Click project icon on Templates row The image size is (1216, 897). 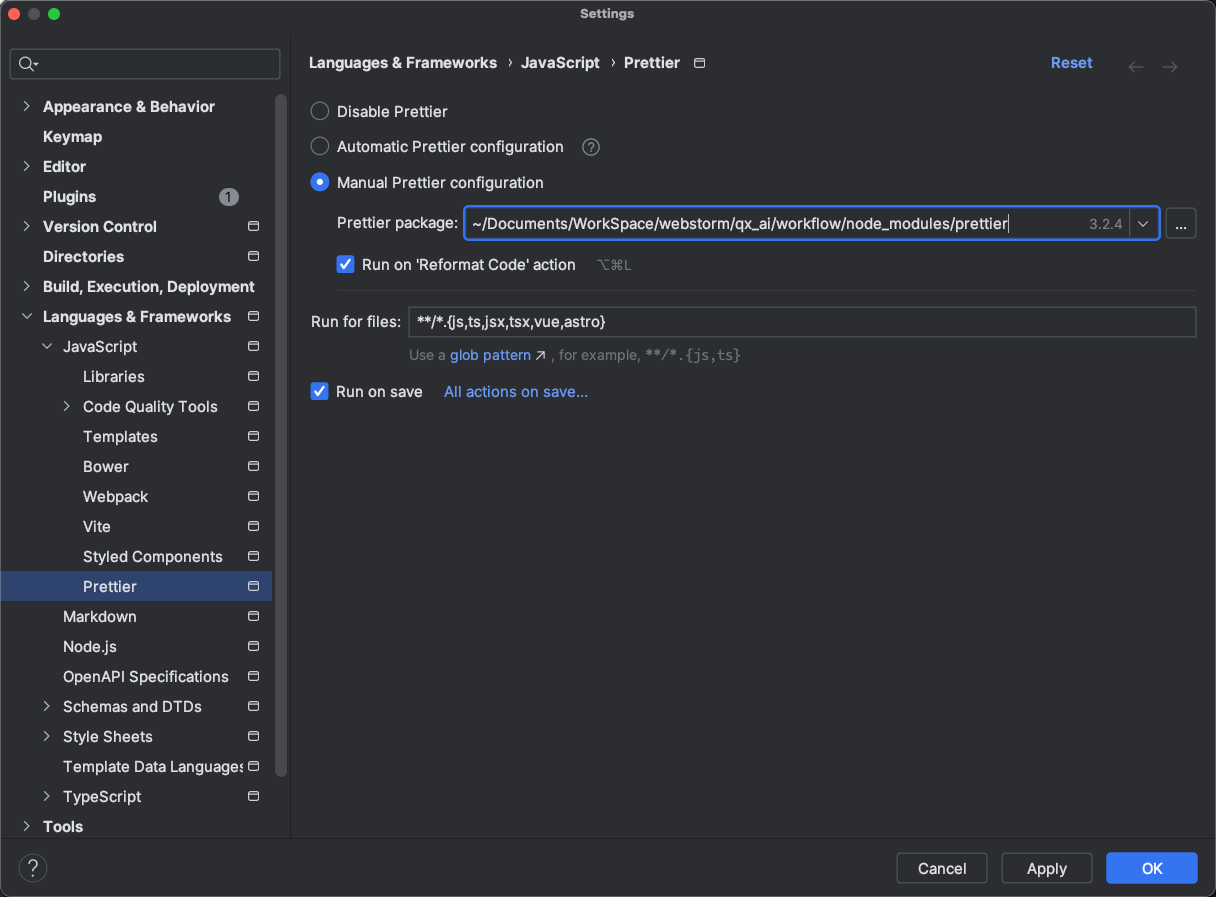click(x=253, y=437)
